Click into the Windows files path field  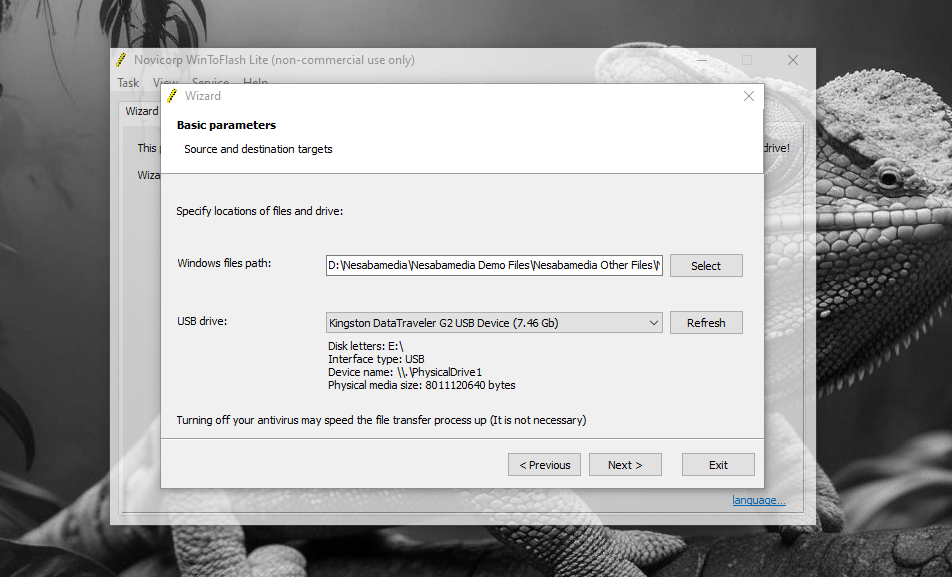point(494,266)
